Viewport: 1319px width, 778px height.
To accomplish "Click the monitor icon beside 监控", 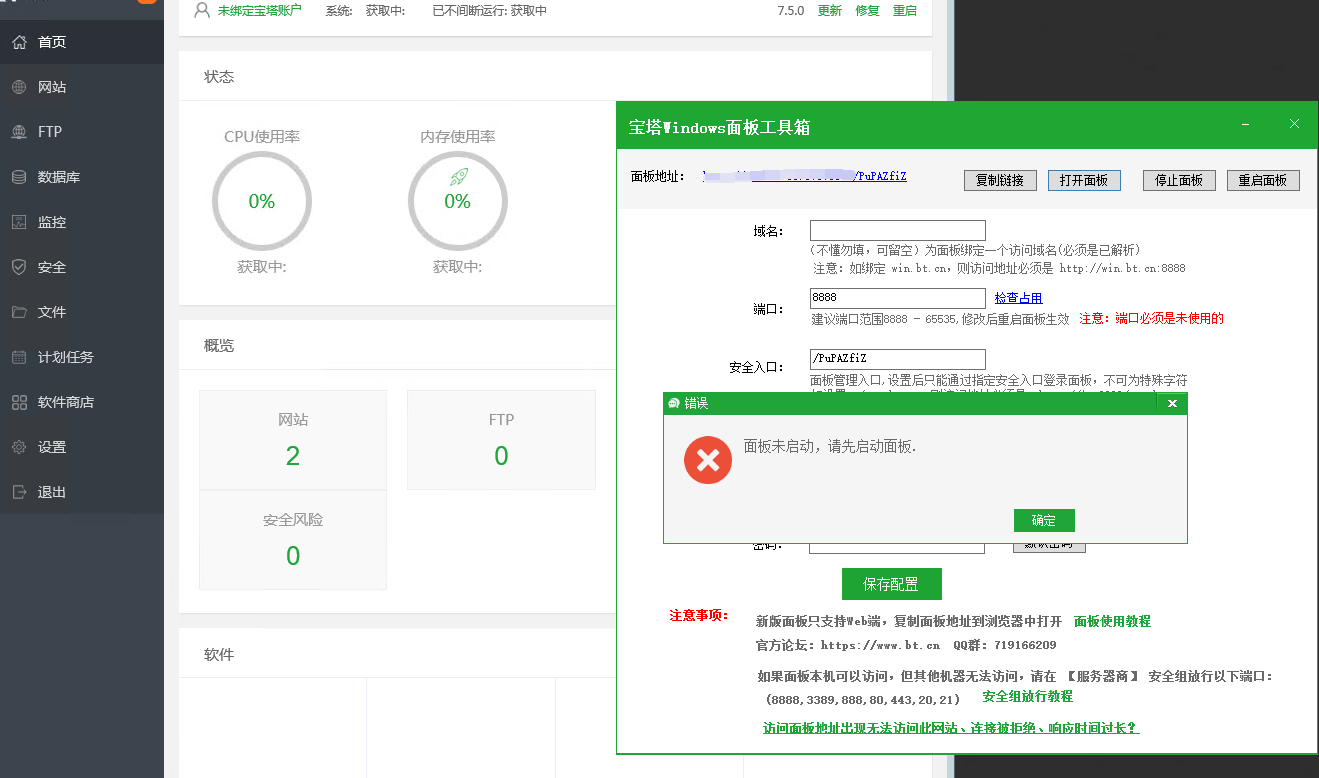I will pos(19,222).
